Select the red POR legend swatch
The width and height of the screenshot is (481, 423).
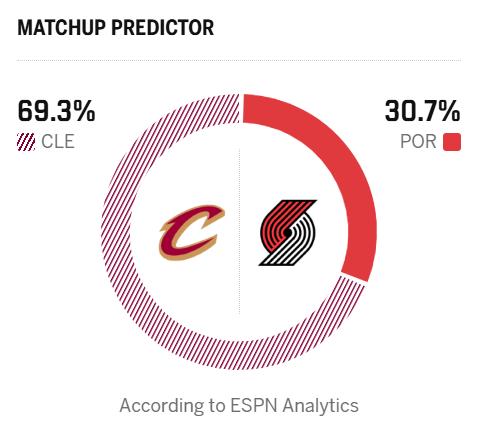tap(452, 142)
